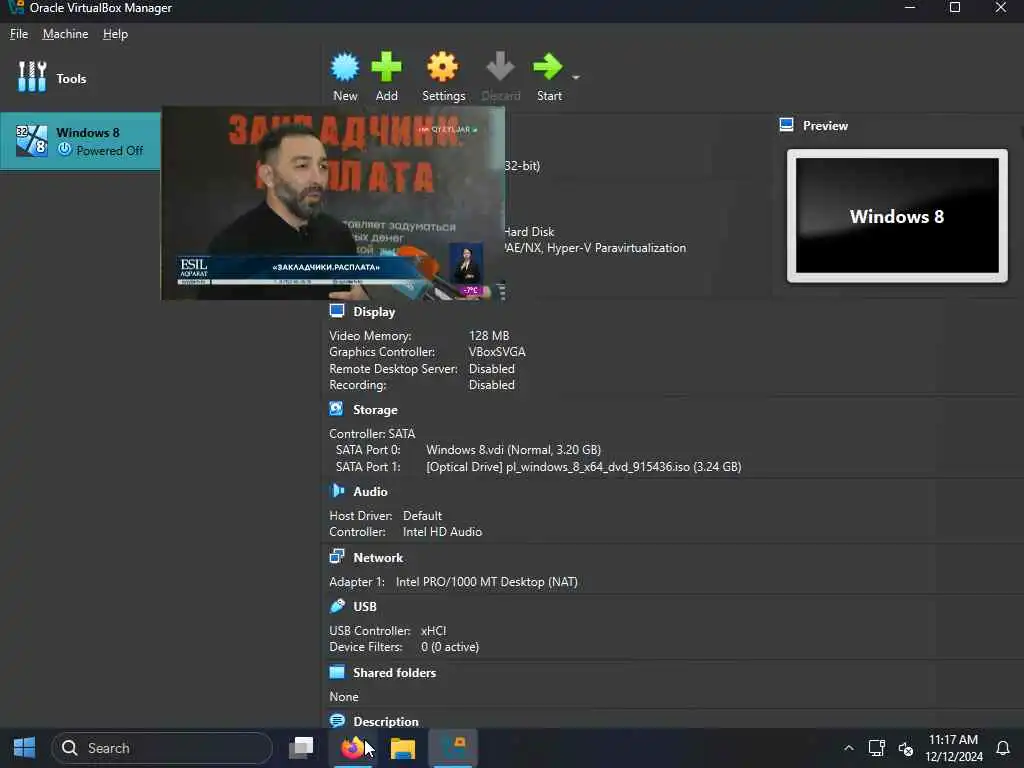Click the taskbar Search box
This screenshot has width=1024, height=768.
[162, 748]
